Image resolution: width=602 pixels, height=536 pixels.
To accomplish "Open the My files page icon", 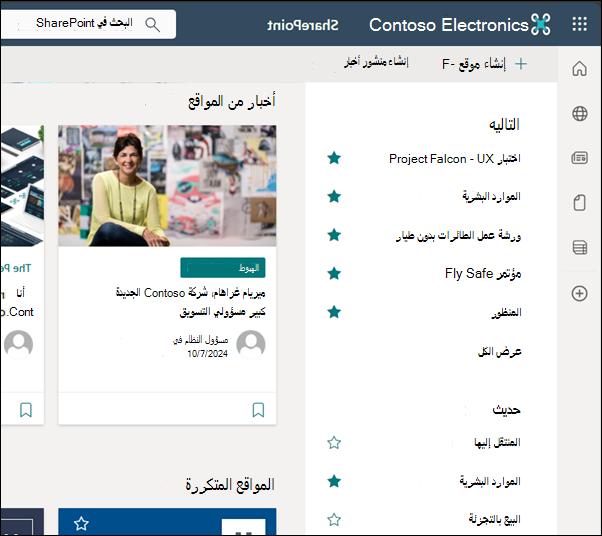I will (x=579, y=202).
